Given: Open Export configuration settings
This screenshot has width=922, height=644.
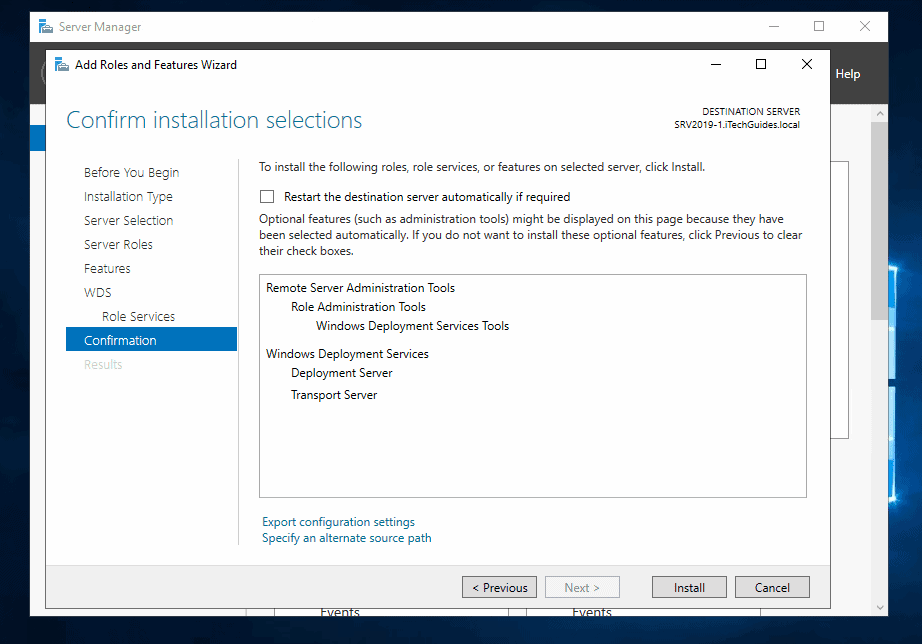Looking at the screenshot, I should [338, 521].
